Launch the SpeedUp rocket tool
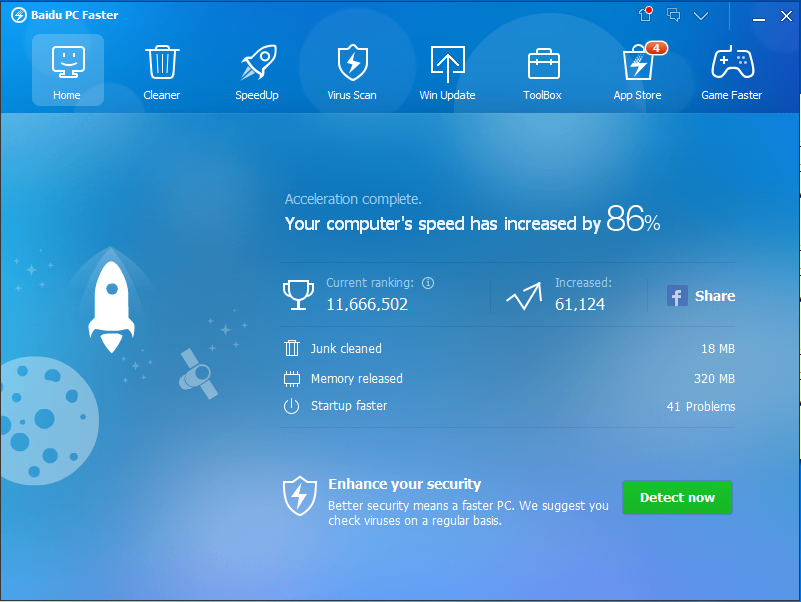Image resolution: width=801 pixels, height=602 pixels. click(257, 73)
